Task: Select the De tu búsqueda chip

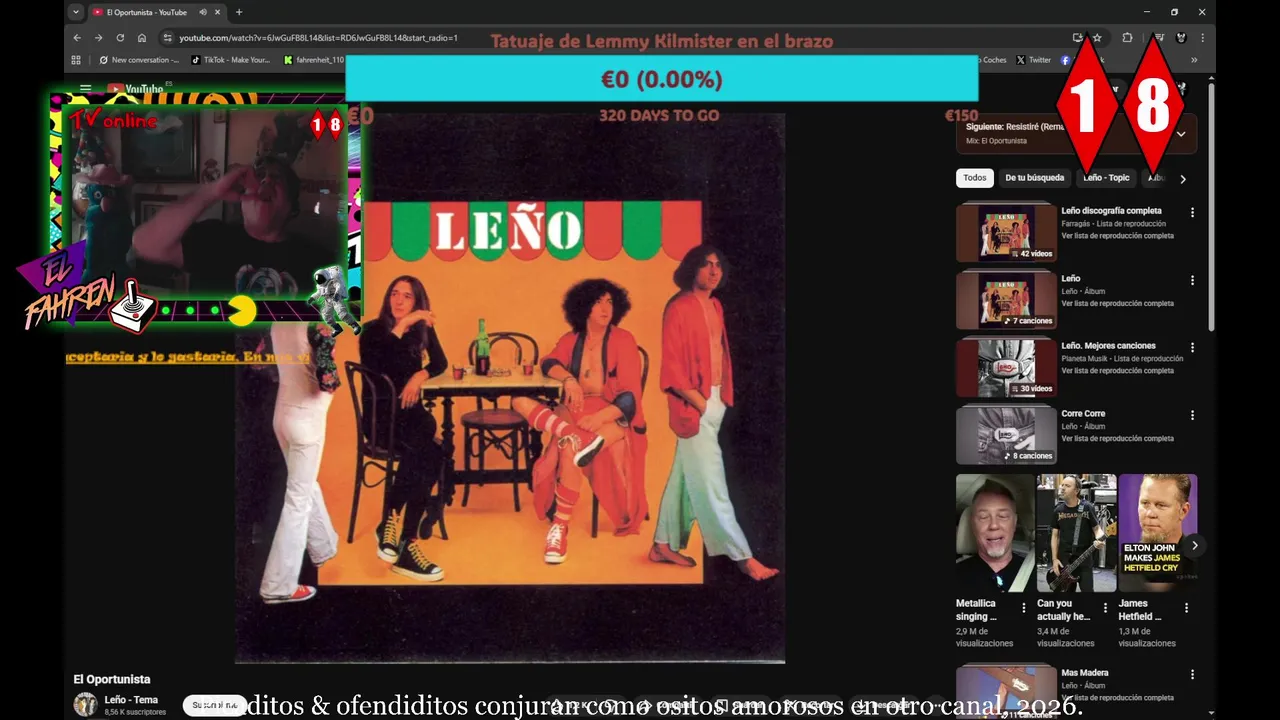Action: 1034,178
